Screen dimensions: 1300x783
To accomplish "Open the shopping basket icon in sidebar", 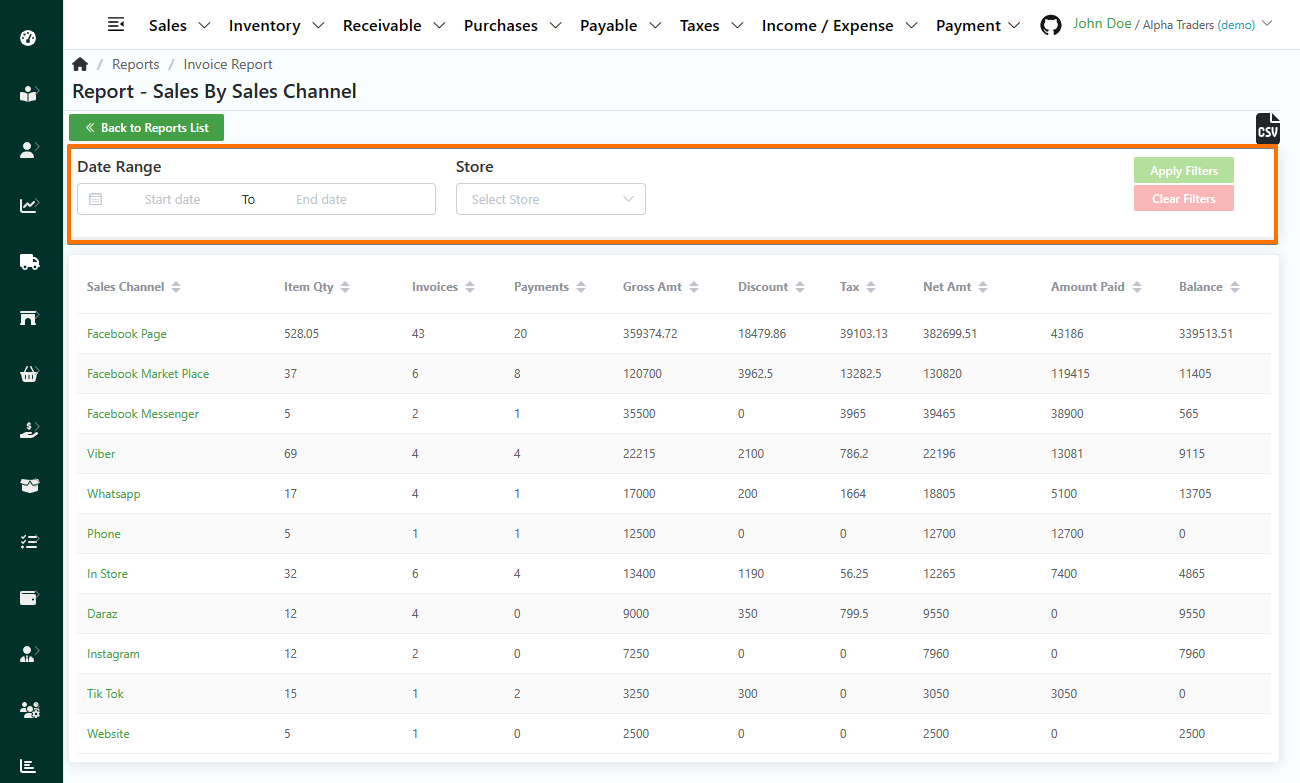I will click(29, 374).
